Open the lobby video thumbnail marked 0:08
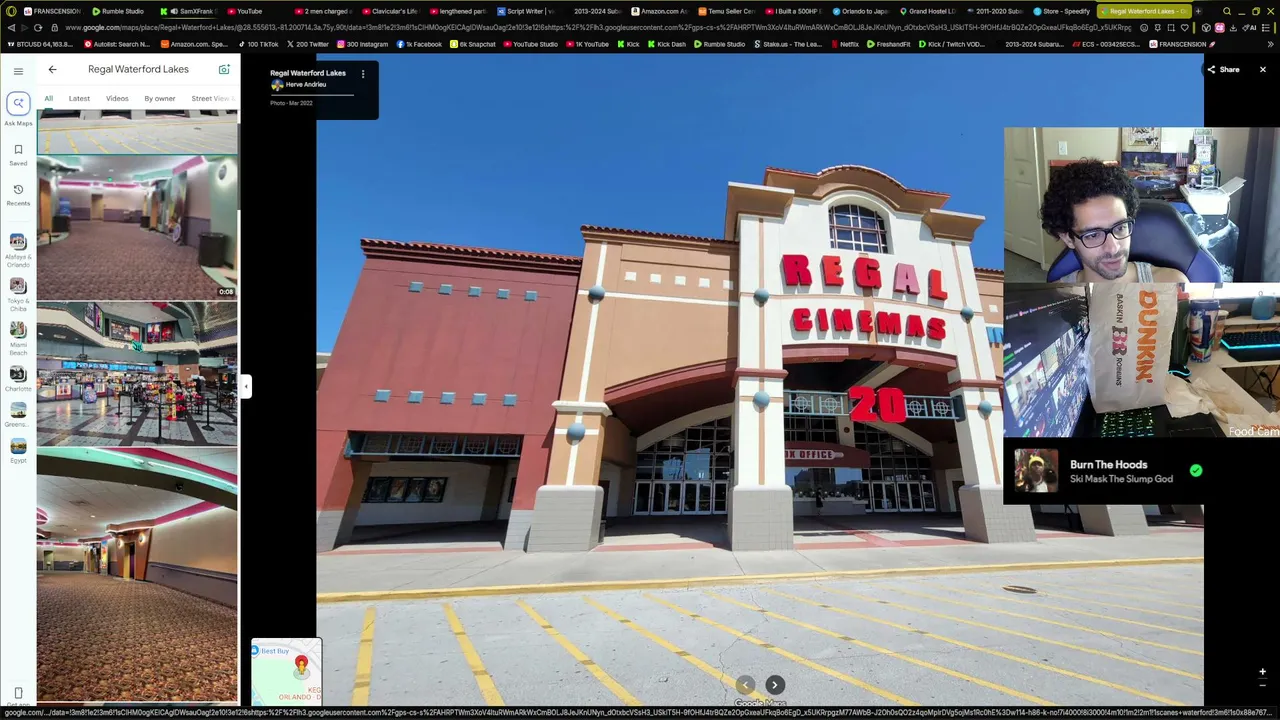The image size is (1280, 720). coord(137,228)
